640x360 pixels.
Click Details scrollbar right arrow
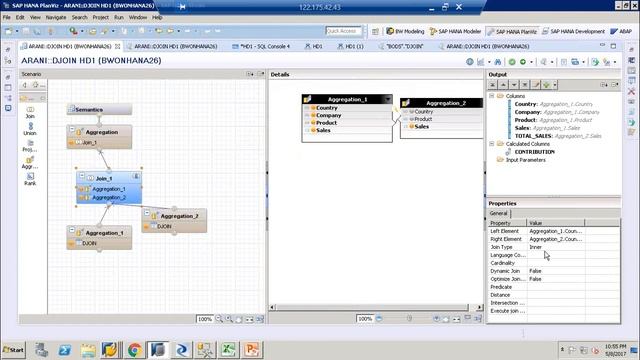point(479,307)
